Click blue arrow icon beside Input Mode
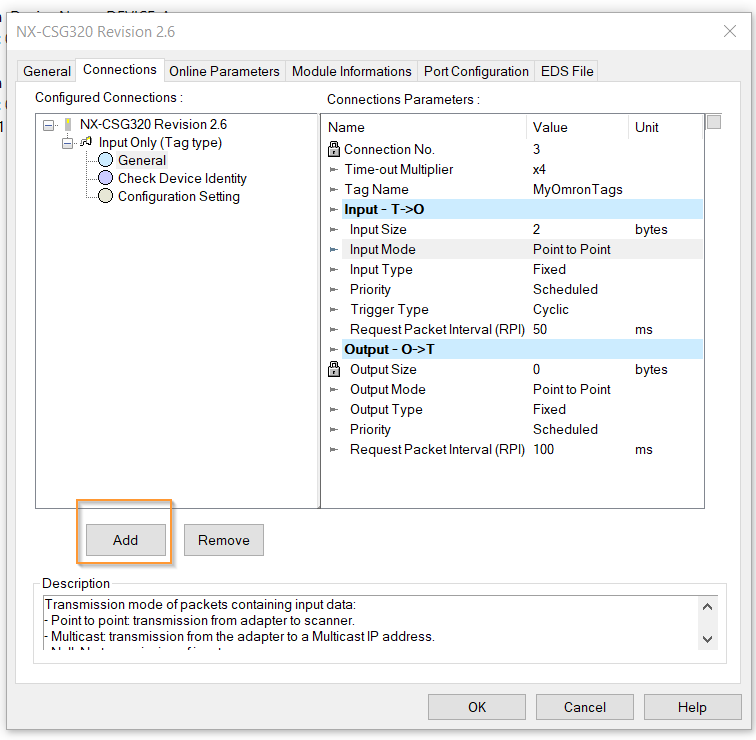The height and width of the screenshot is (740, 756). (x=333, y=250)
